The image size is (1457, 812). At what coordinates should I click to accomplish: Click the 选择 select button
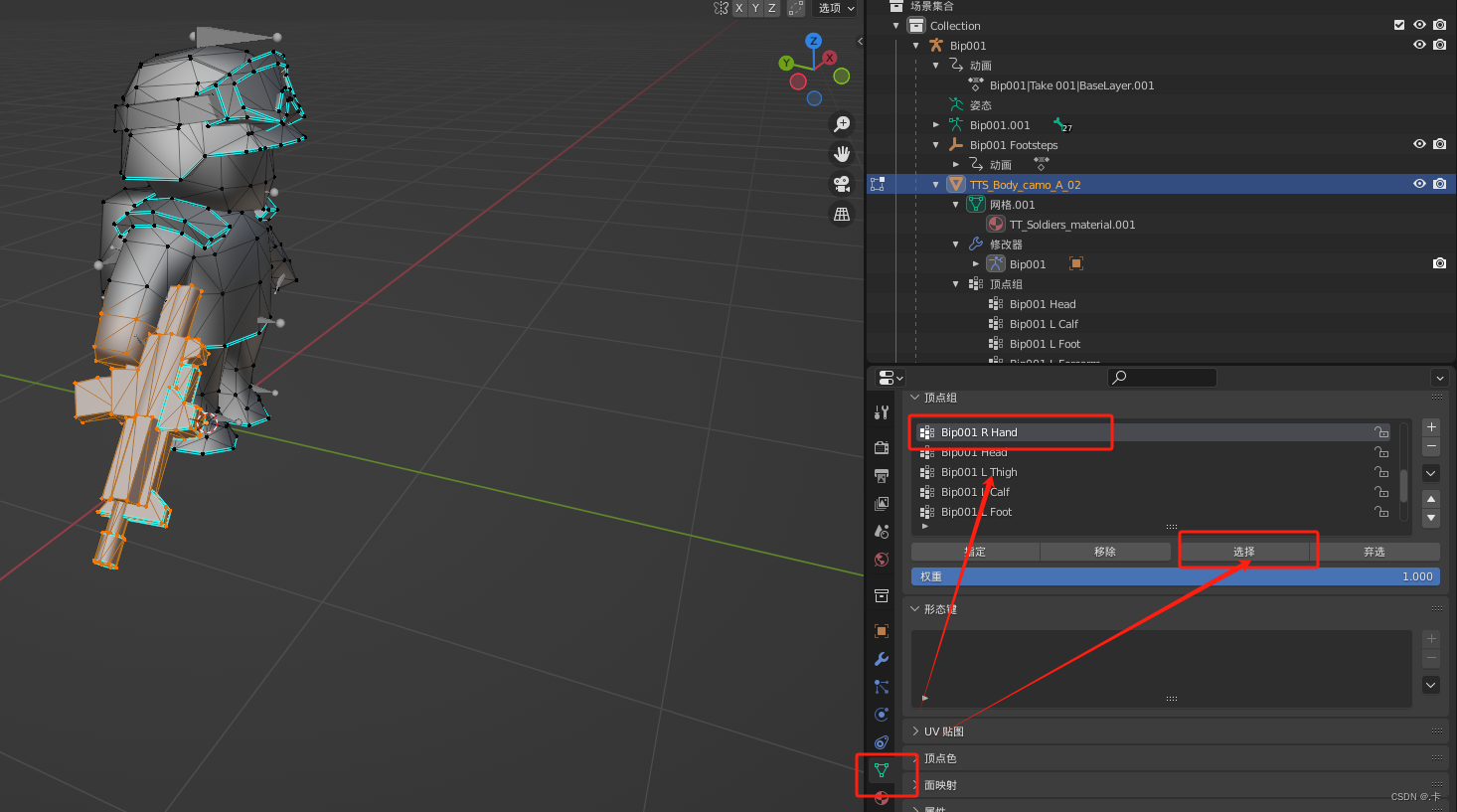[x=1244, y=552]
